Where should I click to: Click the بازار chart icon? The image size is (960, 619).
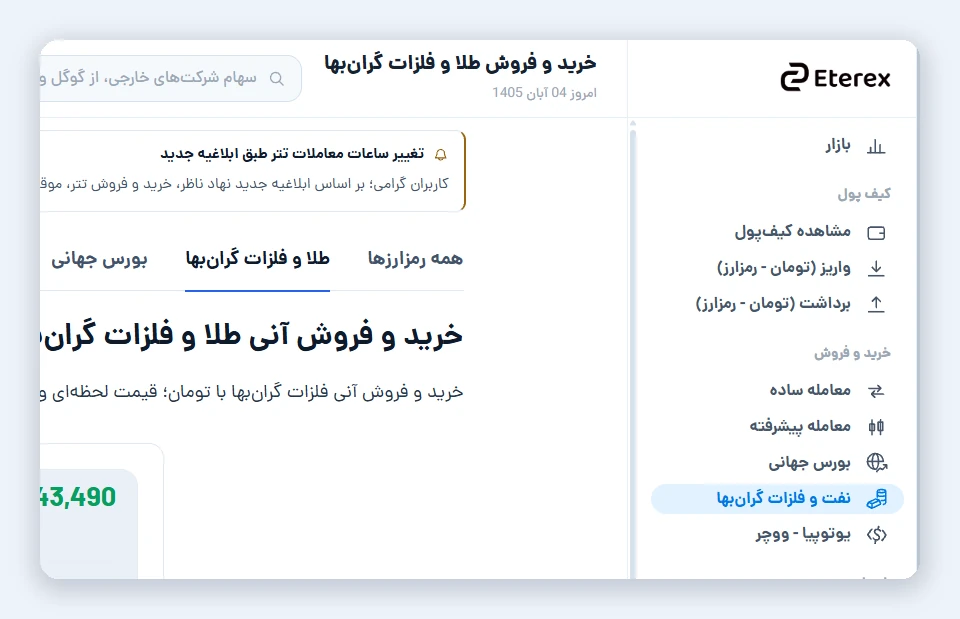pos(876,146)
